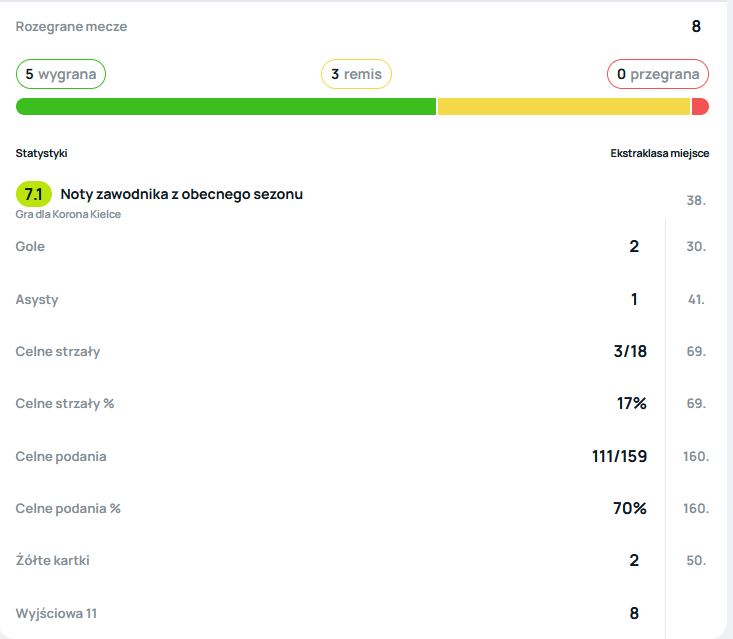The width and height of the screenshot is (733, 639).
Task: Click the Celne podania % value 70%
Action: click(630, 508)
